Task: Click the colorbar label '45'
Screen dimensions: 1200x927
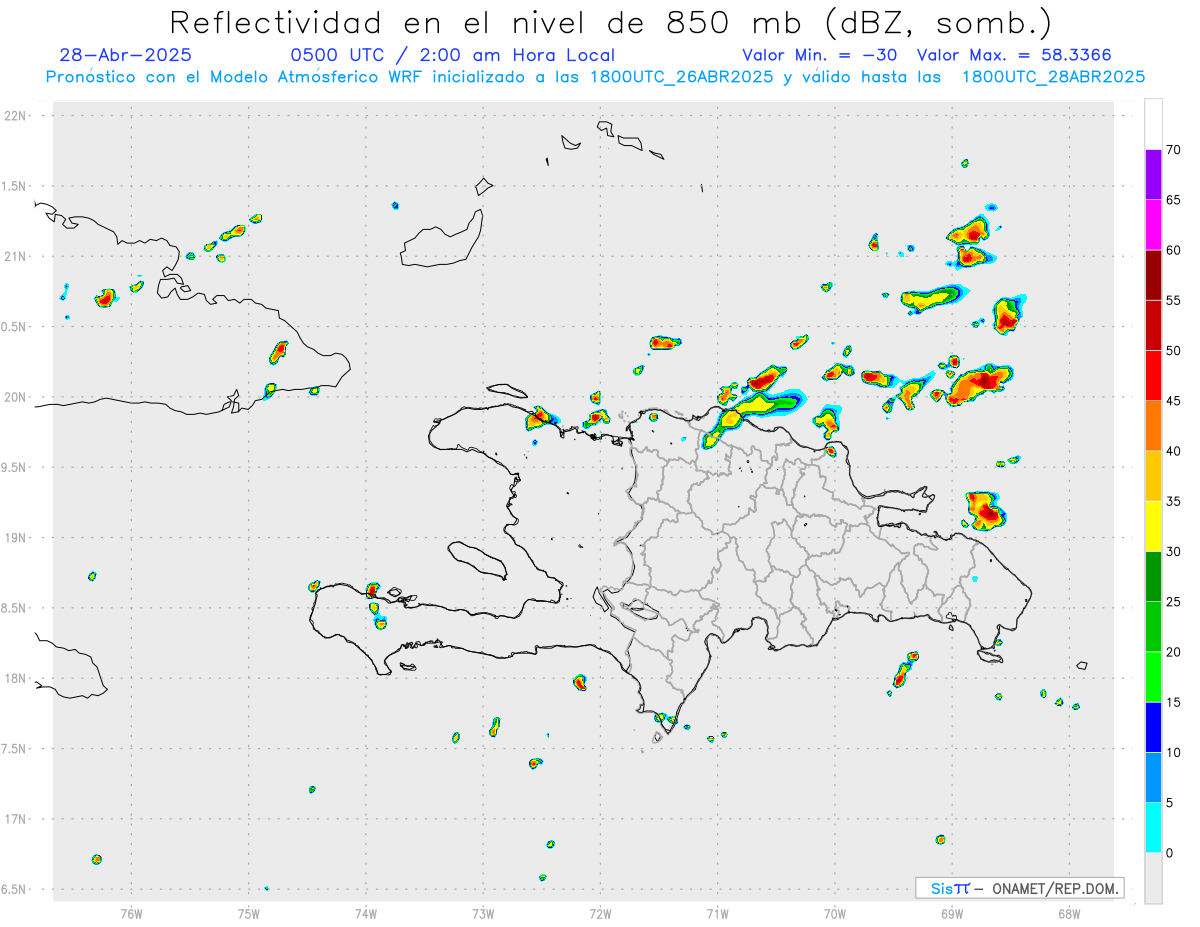Action: coord(1173,401)
